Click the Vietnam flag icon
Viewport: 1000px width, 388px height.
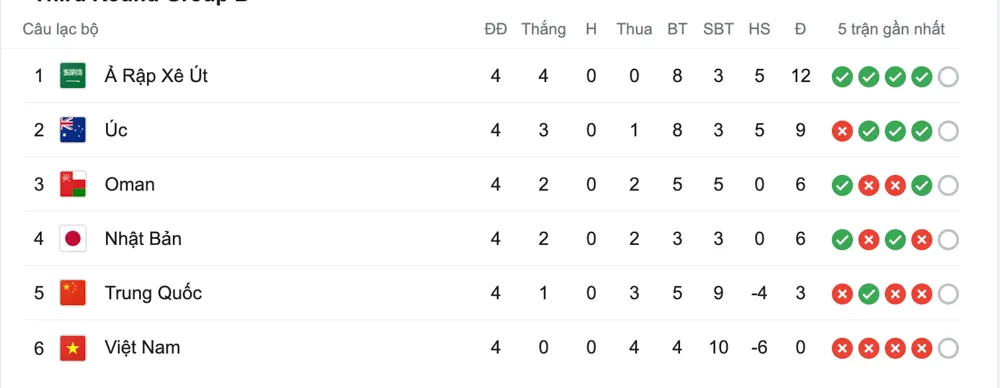coord(73,348)
